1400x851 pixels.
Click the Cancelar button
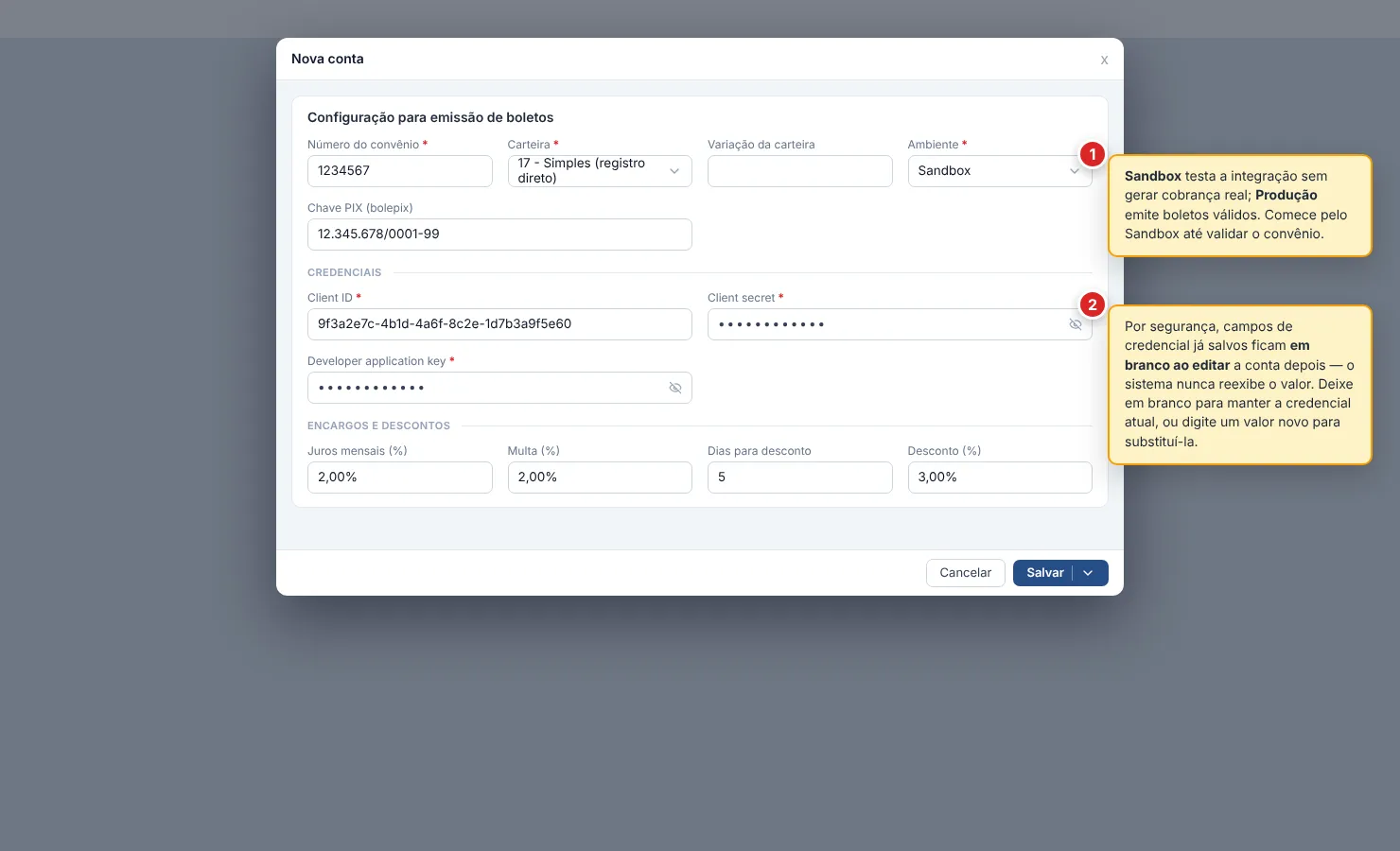click(x=965, y=573)
